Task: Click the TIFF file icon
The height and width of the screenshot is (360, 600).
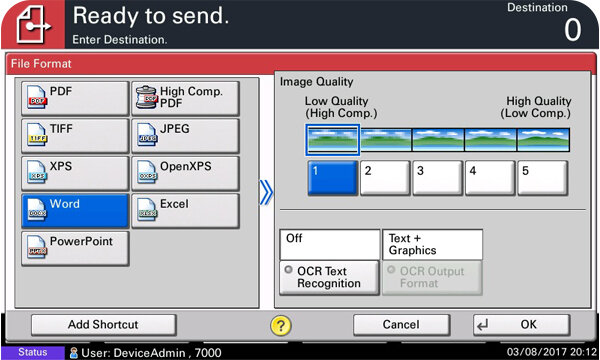Action: (x=37, y=135)
